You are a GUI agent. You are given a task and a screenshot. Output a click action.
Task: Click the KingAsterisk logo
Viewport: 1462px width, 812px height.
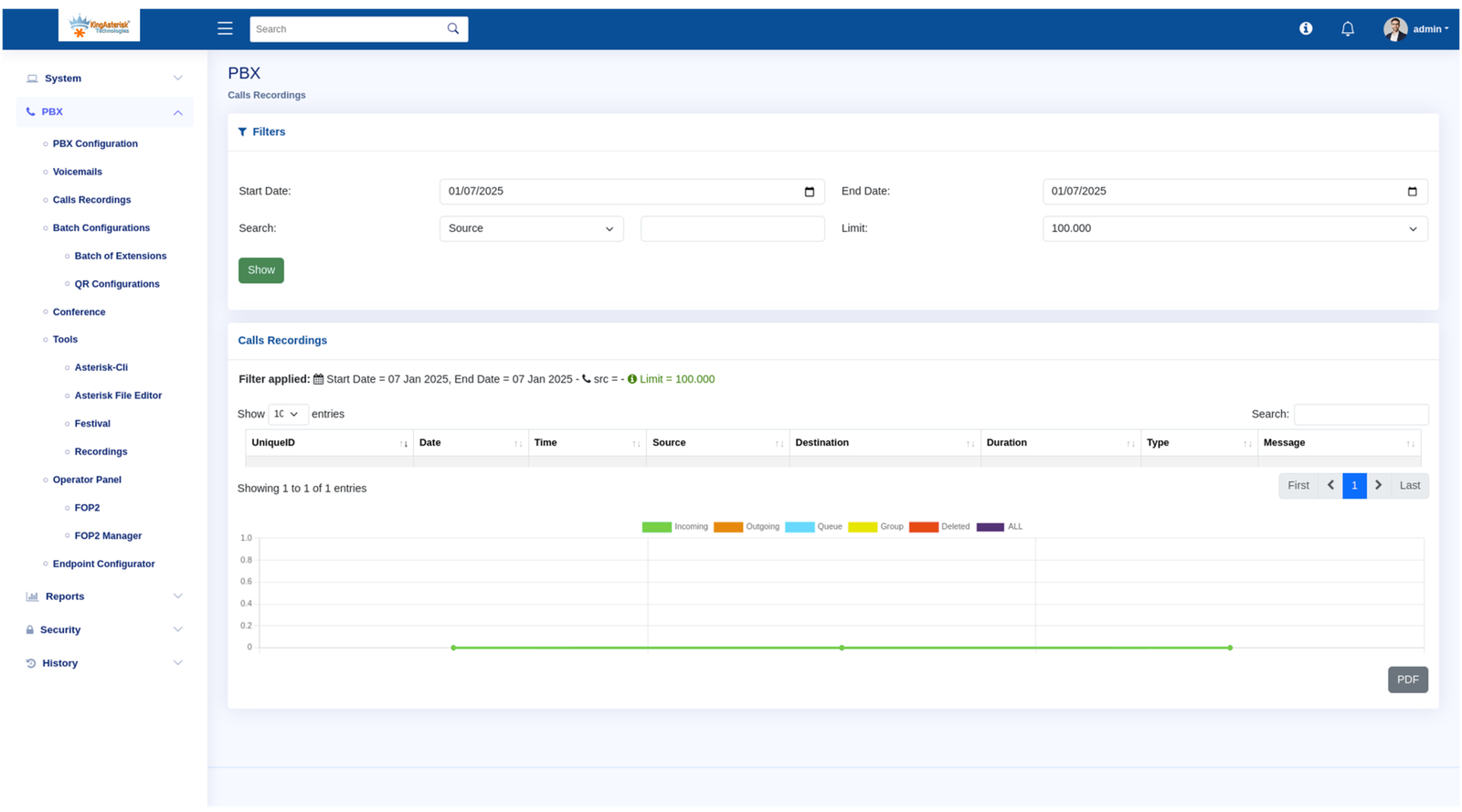100,26
